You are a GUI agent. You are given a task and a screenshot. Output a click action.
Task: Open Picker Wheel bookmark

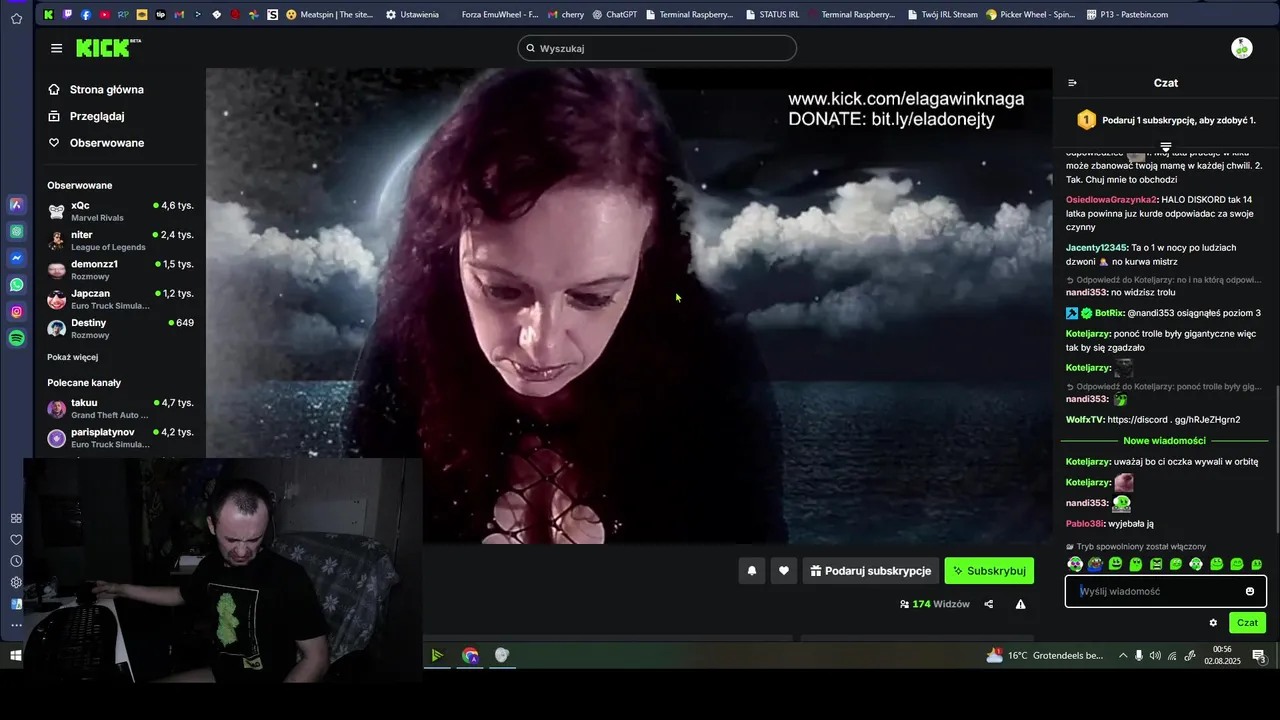pyautogui.click(x=1030, y=15)
